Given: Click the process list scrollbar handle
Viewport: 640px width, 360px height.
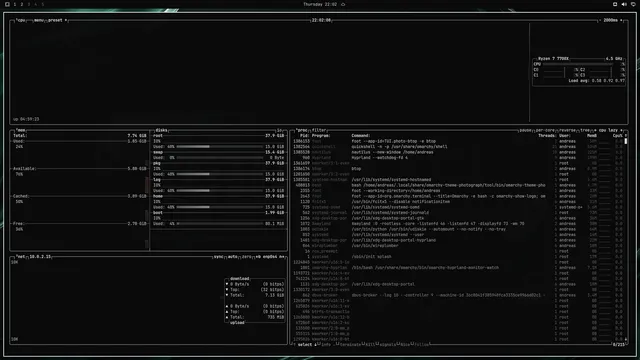Looking at the screenshot, I should (626, 141).
